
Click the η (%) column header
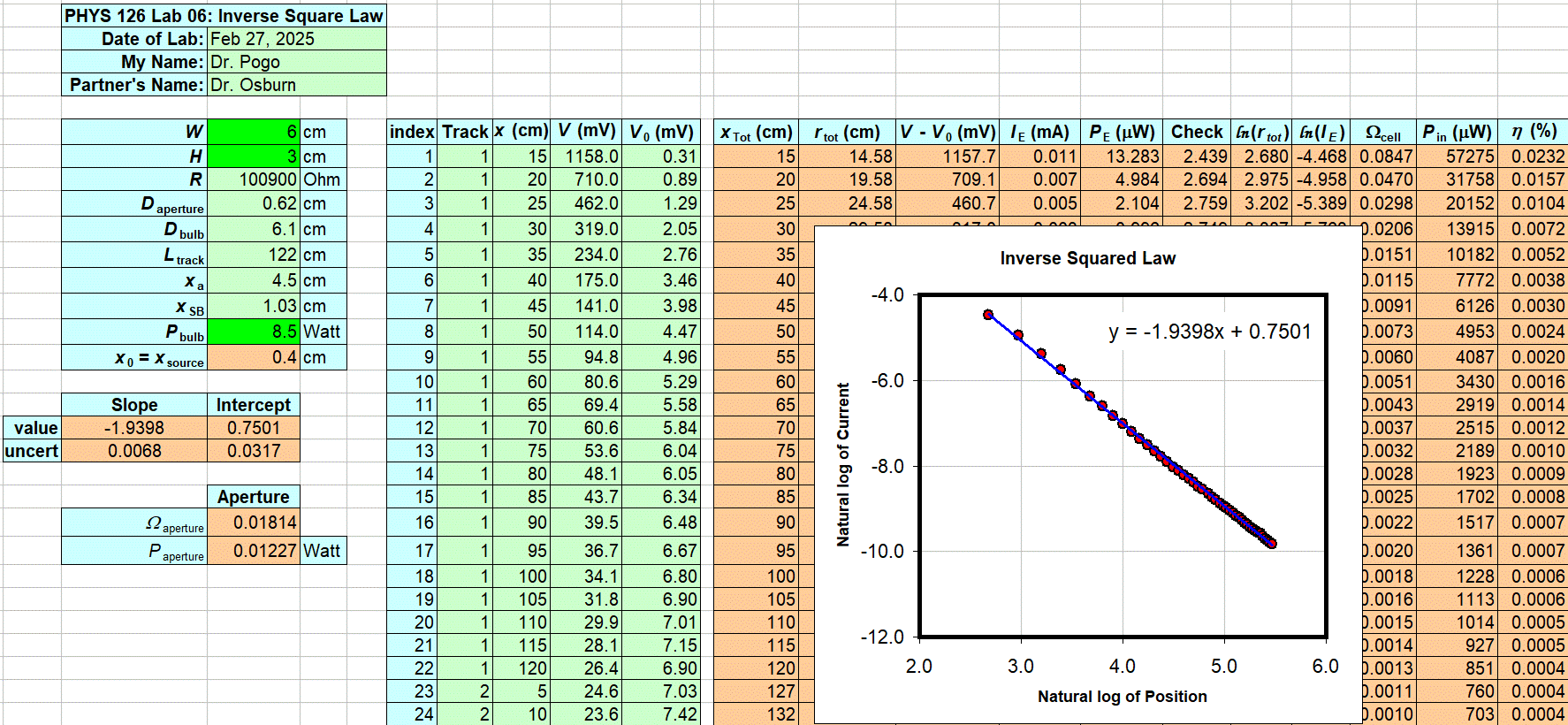[x=1534, y=132]
